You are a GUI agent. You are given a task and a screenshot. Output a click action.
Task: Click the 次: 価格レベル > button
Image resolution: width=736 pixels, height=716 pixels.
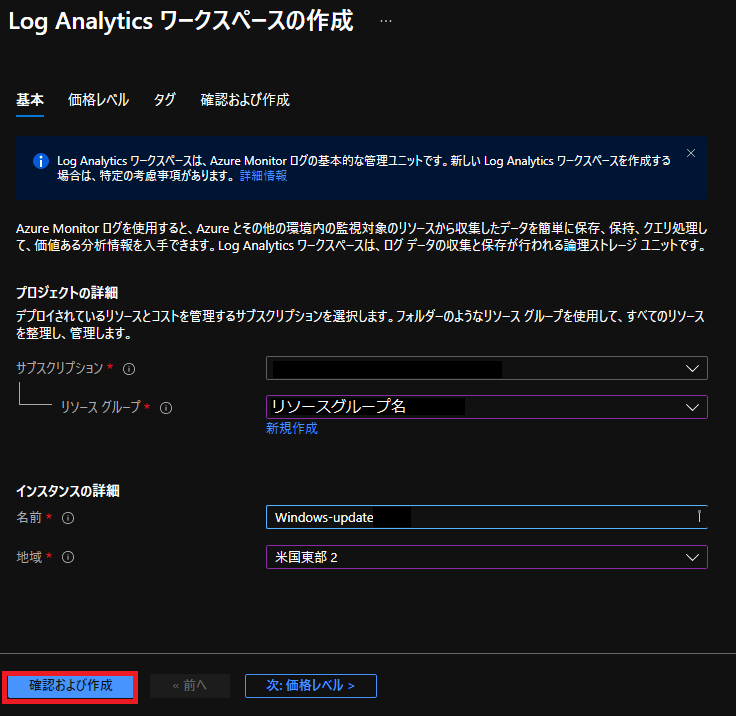[311, 686]
